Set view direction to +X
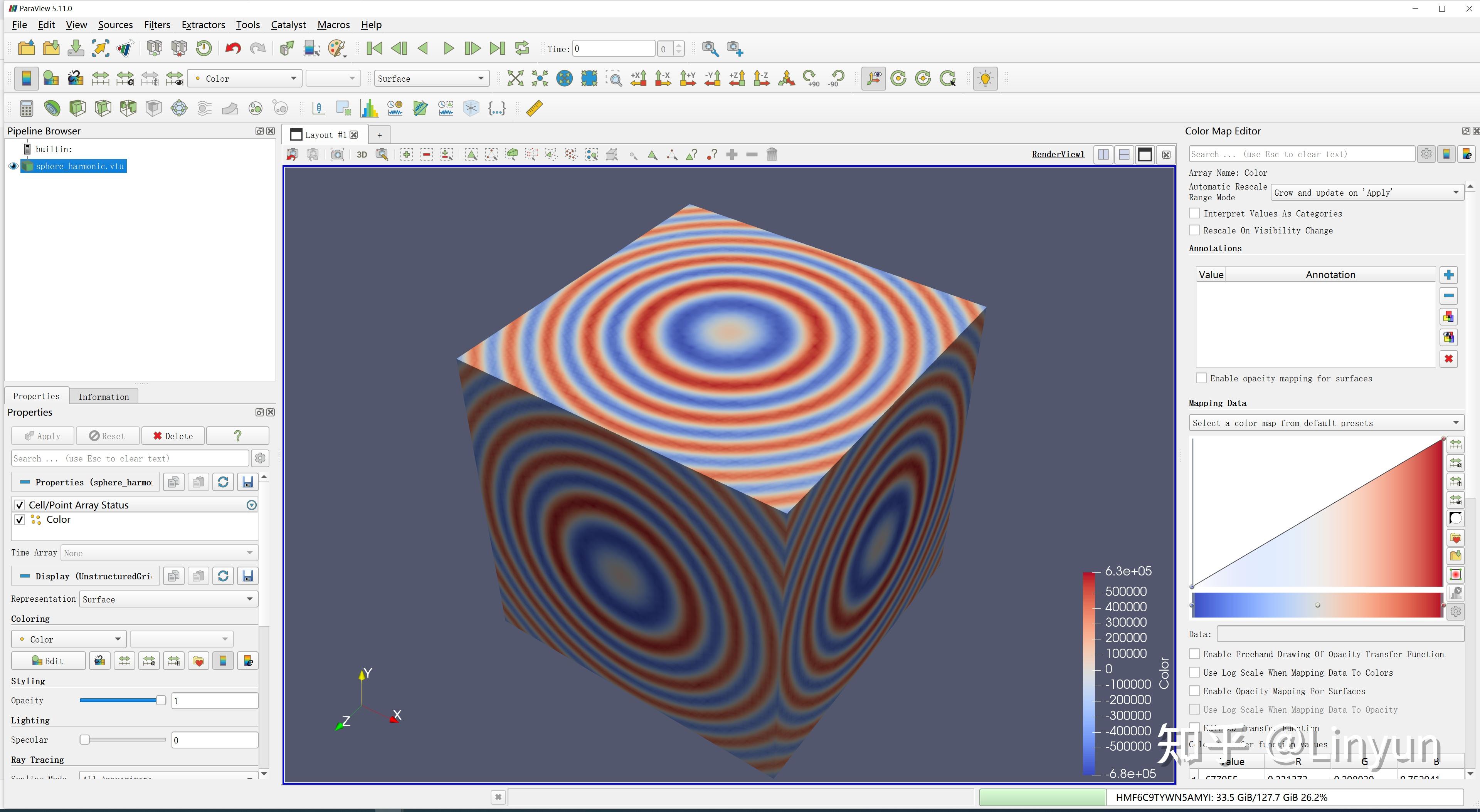Screen dimensions: 1480x812 click(638, 79)
